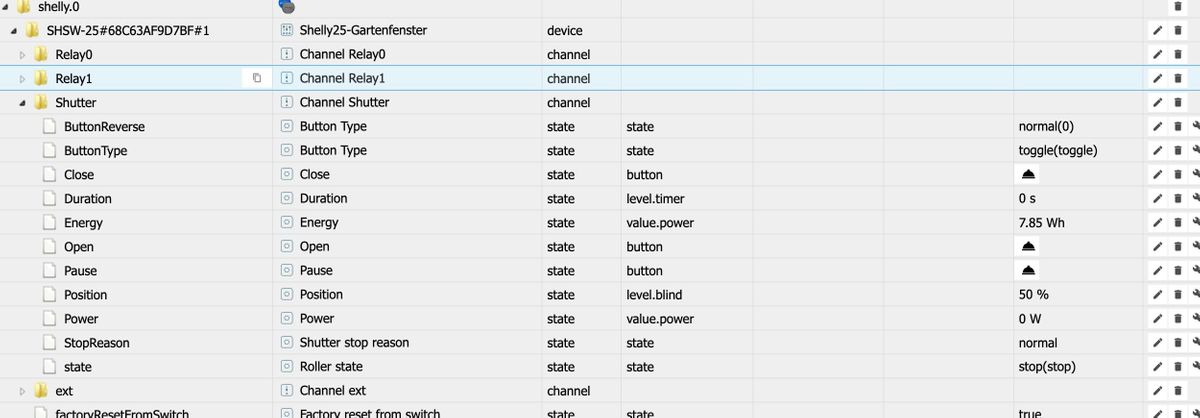This screenshot has width=1200, height=418.
Task: Expand the Relay1 channel
Action: (23, 78)
